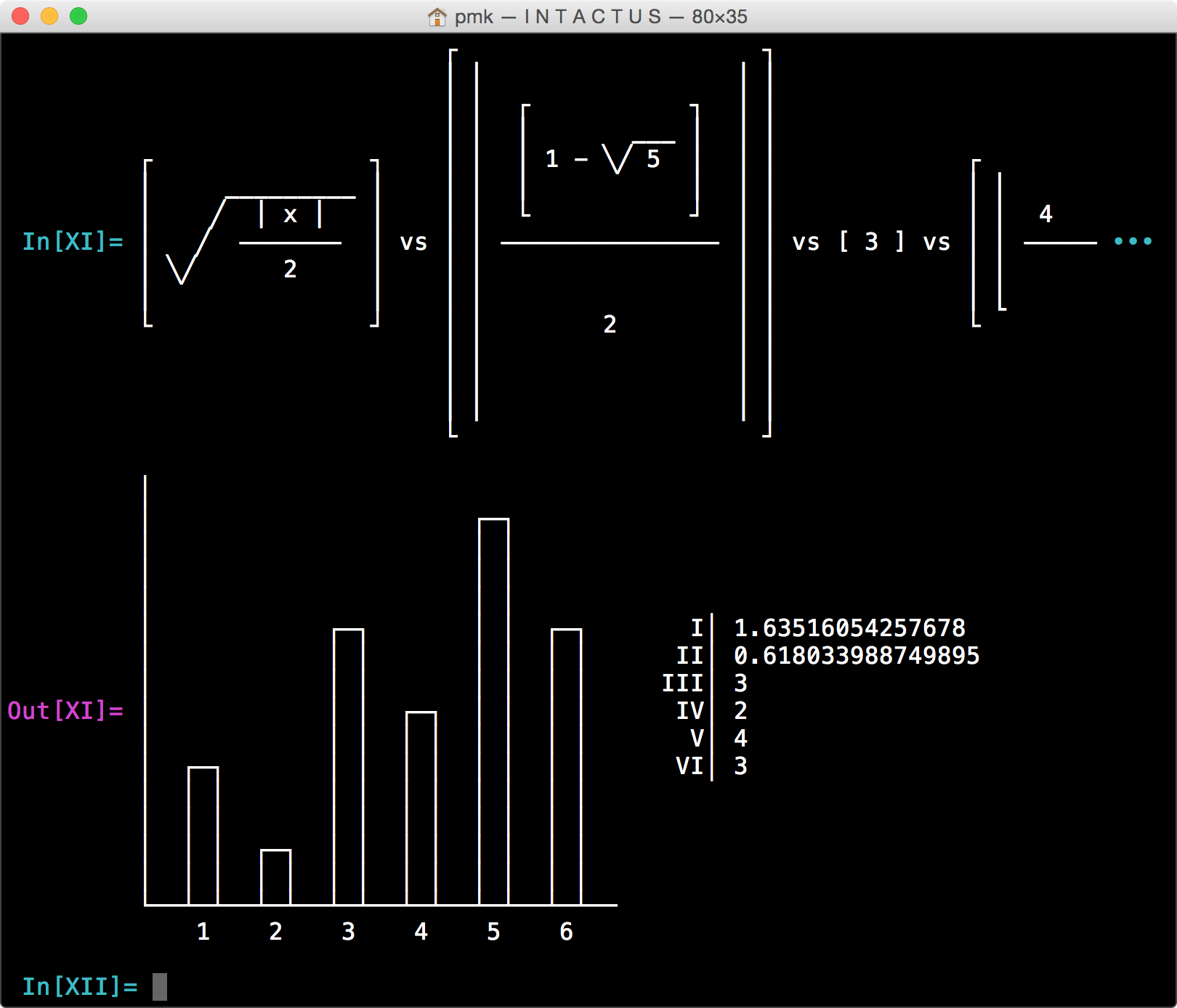Image resolution: width=1177 pixels, height=1008 pixels.
Task: Click the denominator 2 under the large fraction
Action: pos(610,324)
